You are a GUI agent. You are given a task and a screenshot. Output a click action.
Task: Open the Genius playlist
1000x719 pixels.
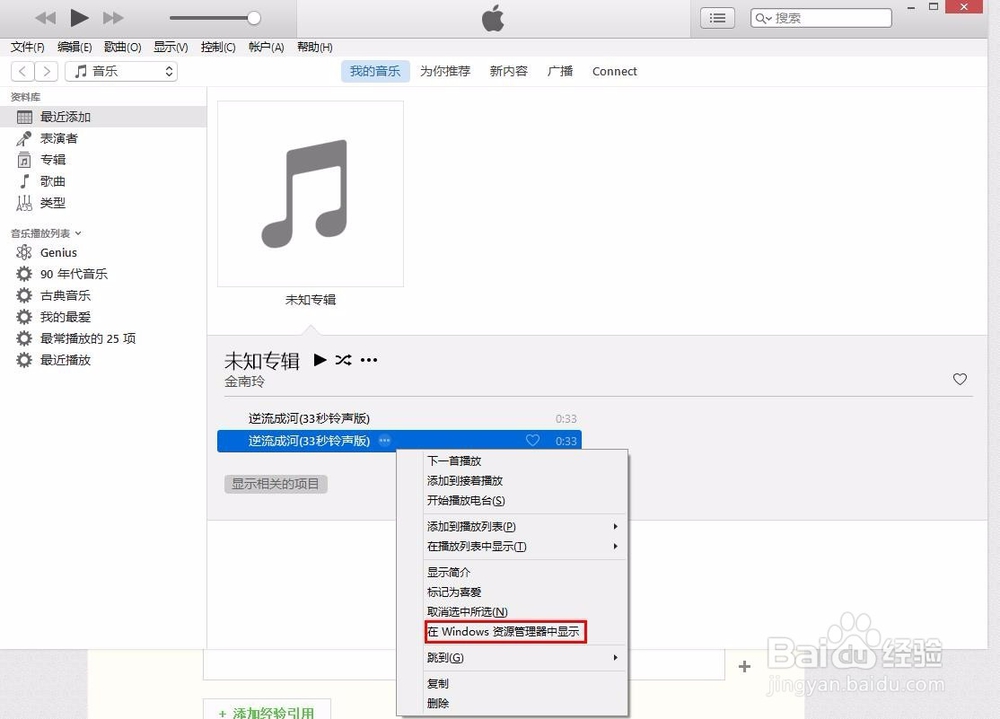56,252
